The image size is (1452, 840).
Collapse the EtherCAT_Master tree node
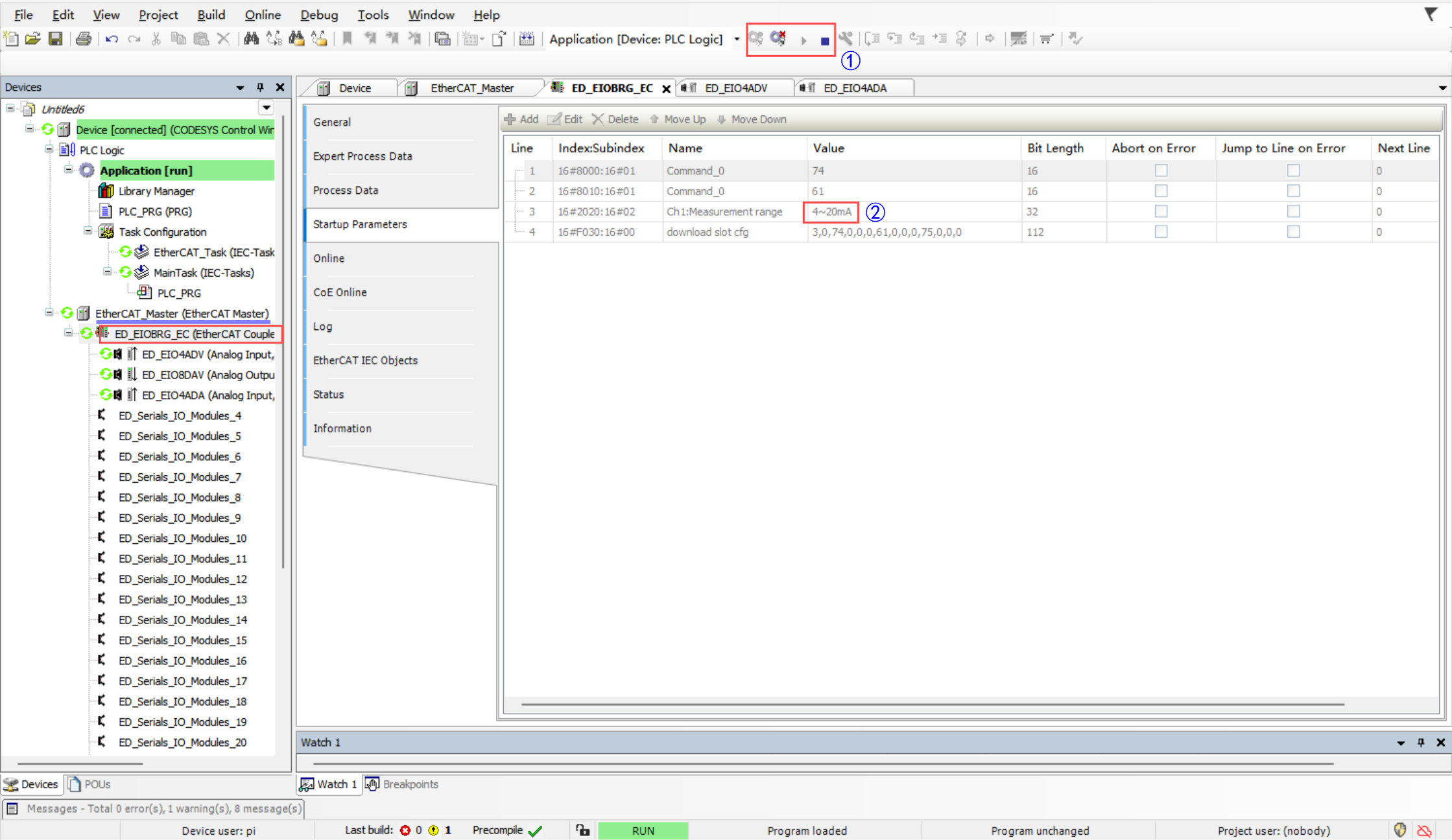click(x=49, y=313)
